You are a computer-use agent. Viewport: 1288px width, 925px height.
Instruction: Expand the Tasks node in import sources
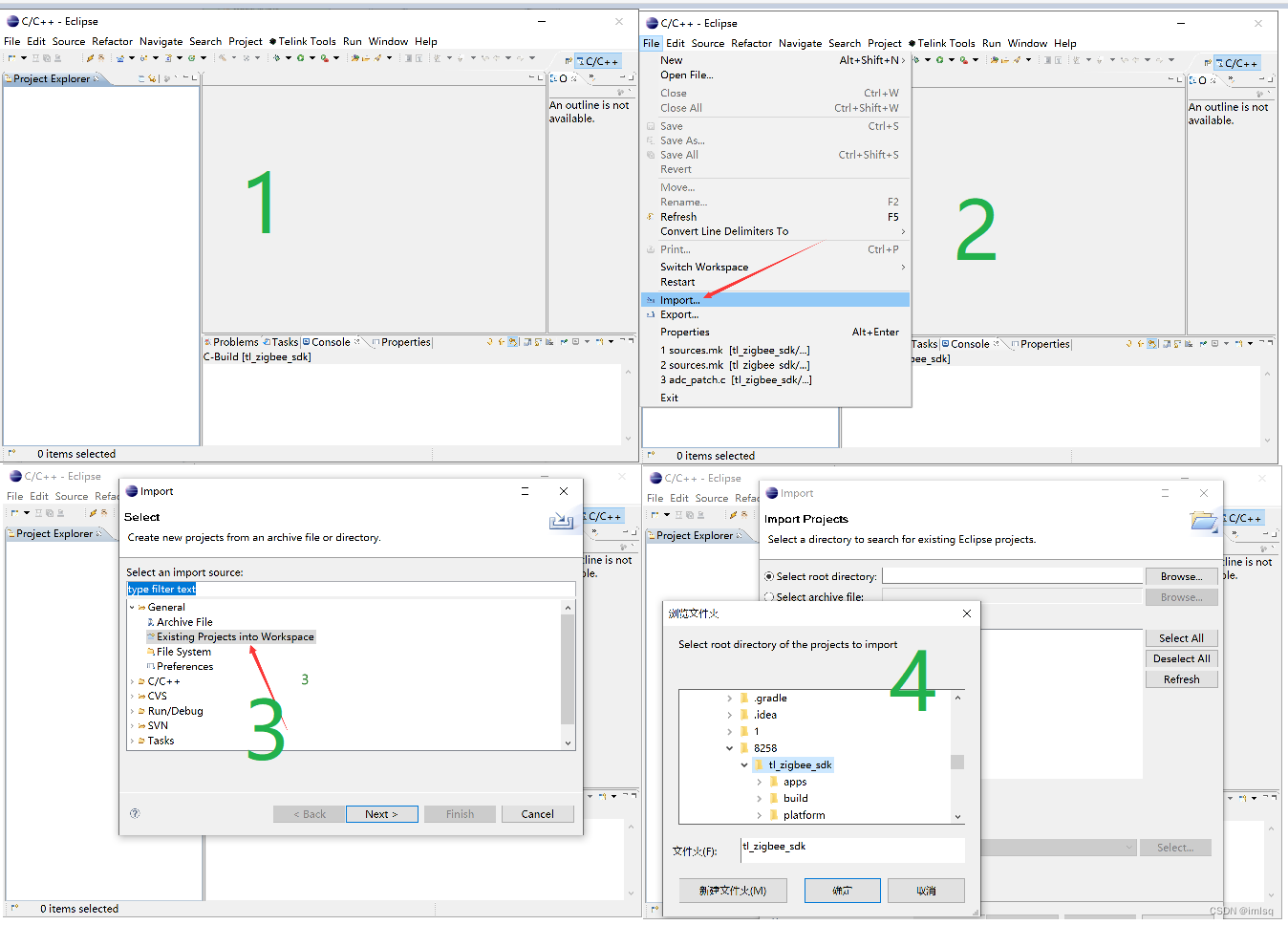click(132, 741)
